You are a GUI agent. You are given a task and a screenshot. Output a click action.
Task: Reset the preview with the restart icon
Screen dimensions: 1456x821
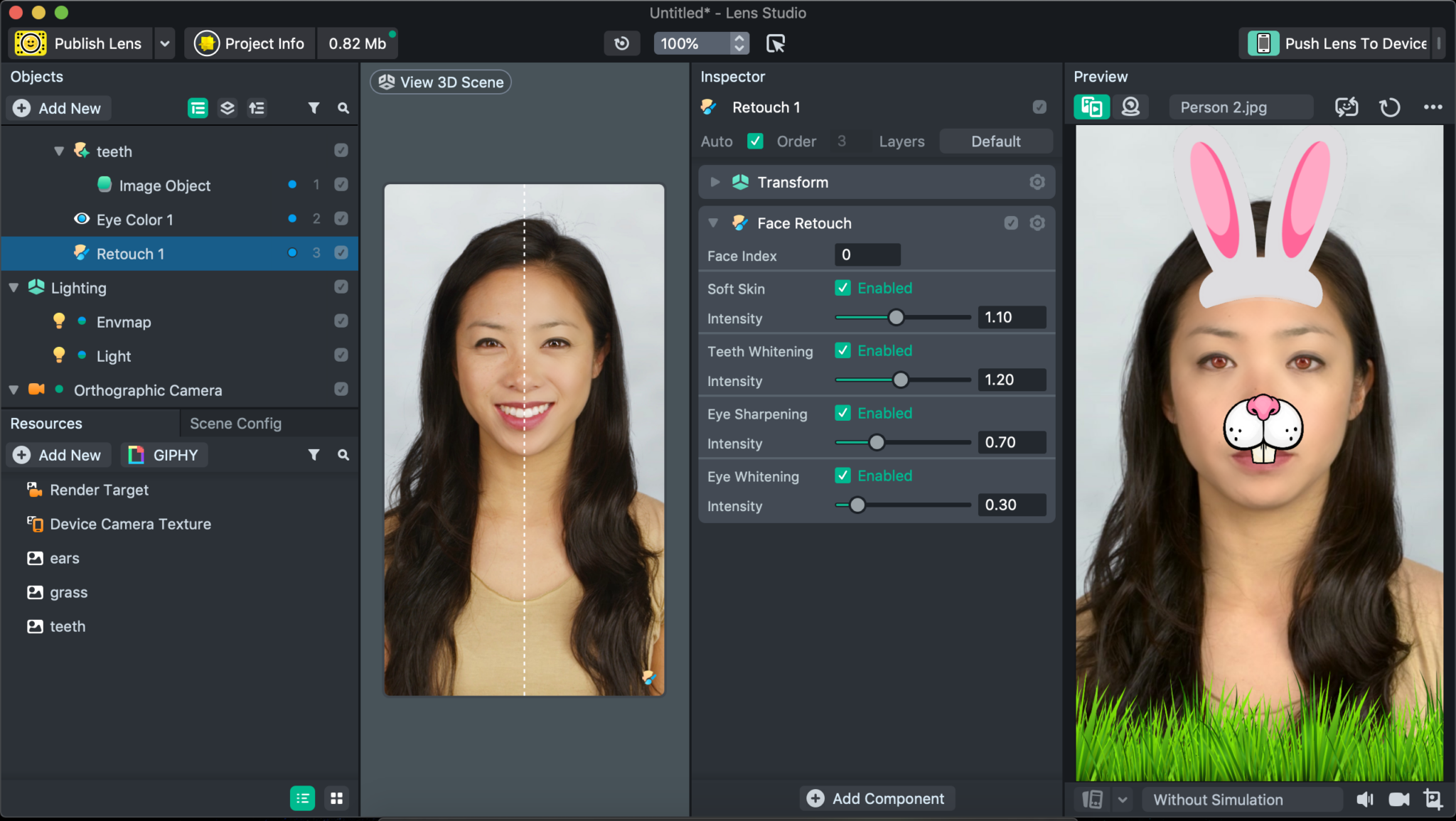pyautogui.click(x=1391, y=107)
